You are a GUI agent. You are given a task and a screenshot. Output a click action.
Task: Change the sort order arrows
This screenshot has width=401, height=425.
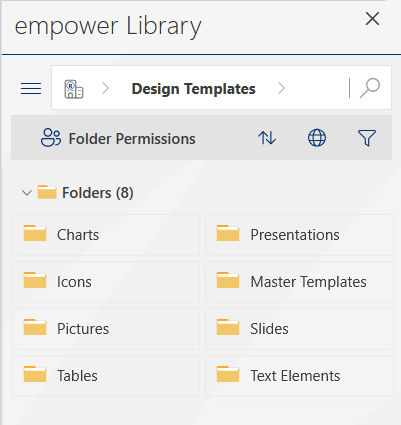coord(267,138)
